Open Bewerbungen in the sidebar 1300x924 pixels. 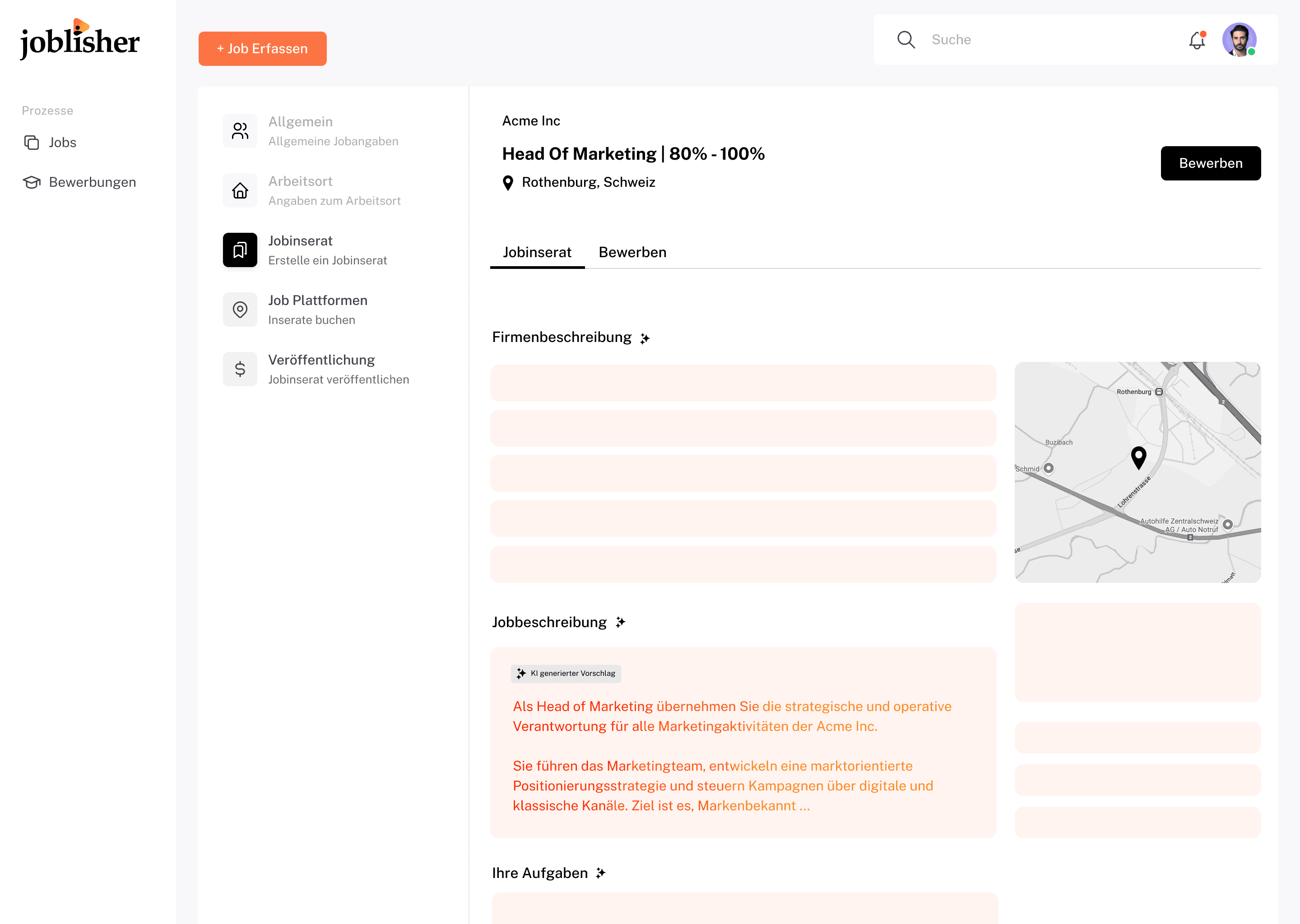(92, 182)
